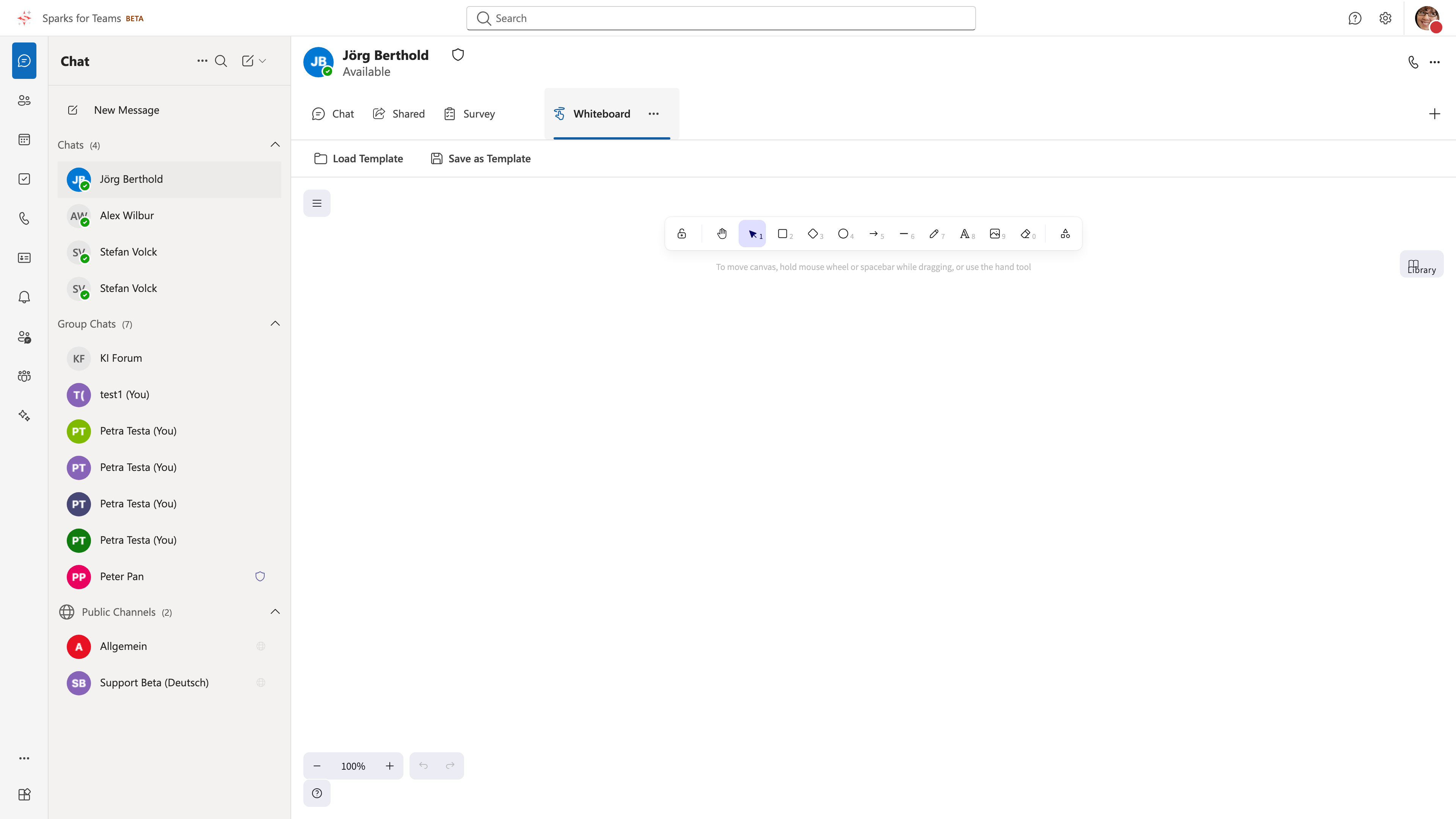Collapse the Group Chats section
The image size is (1456, 819).
tap(275, 324)
